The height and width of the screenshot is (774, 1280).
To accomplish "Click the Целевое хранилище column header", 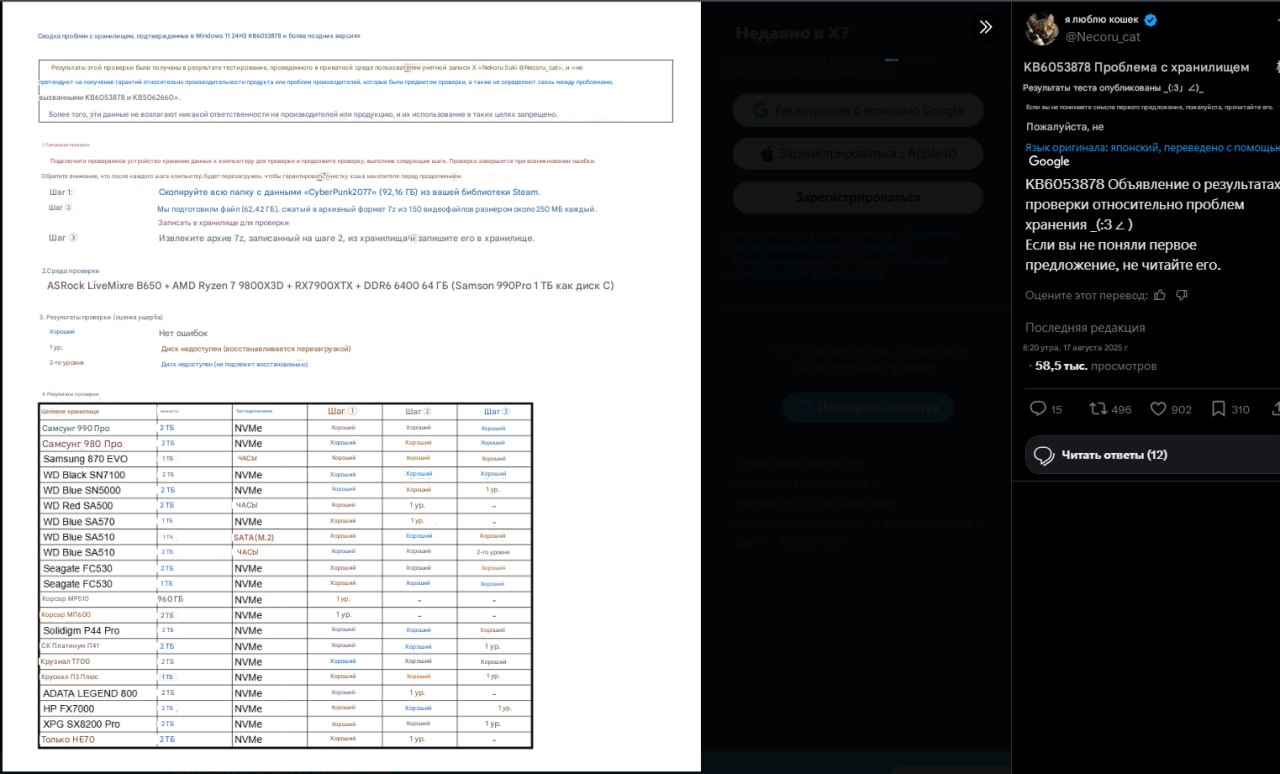I will [x=70, y=411].
